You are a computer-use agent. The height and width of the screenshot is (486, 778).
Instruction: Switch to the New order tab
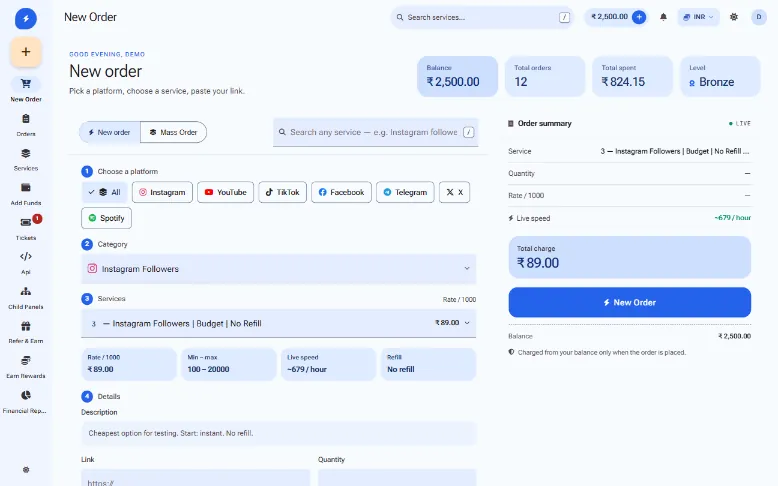[110, 133]
